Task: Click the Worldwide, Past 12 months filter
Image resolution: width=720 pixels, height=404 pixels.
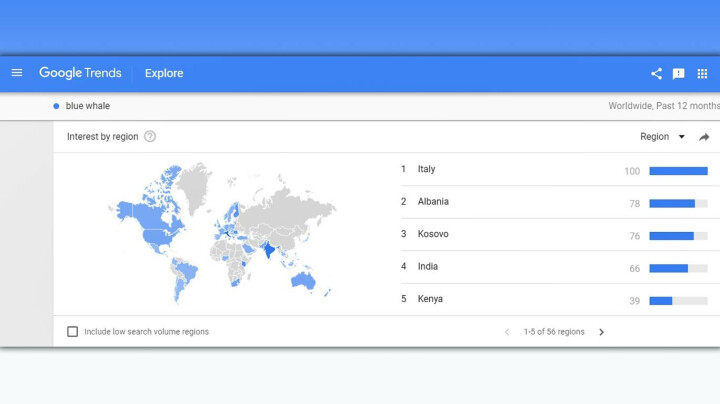Action: [x=663, y=106]
